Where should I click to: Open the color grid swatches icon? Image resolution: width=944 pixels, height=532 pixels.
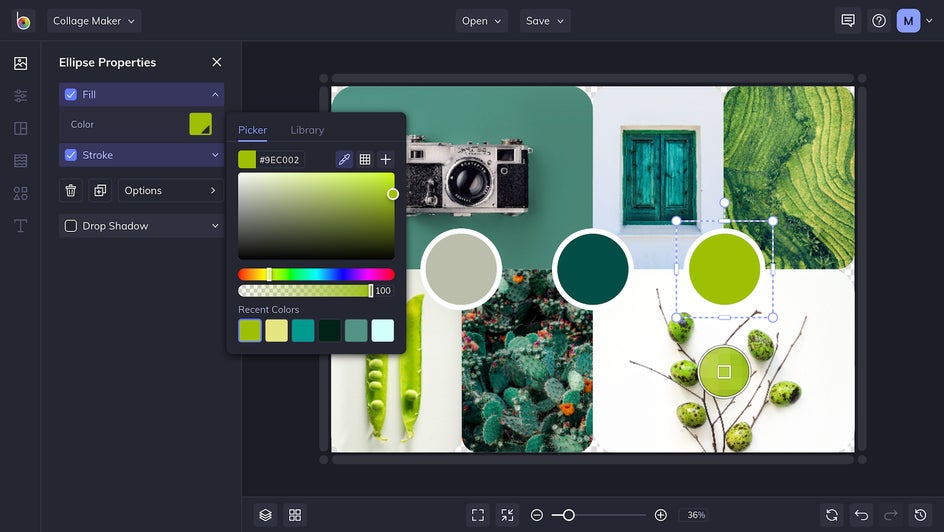(365, 159)
